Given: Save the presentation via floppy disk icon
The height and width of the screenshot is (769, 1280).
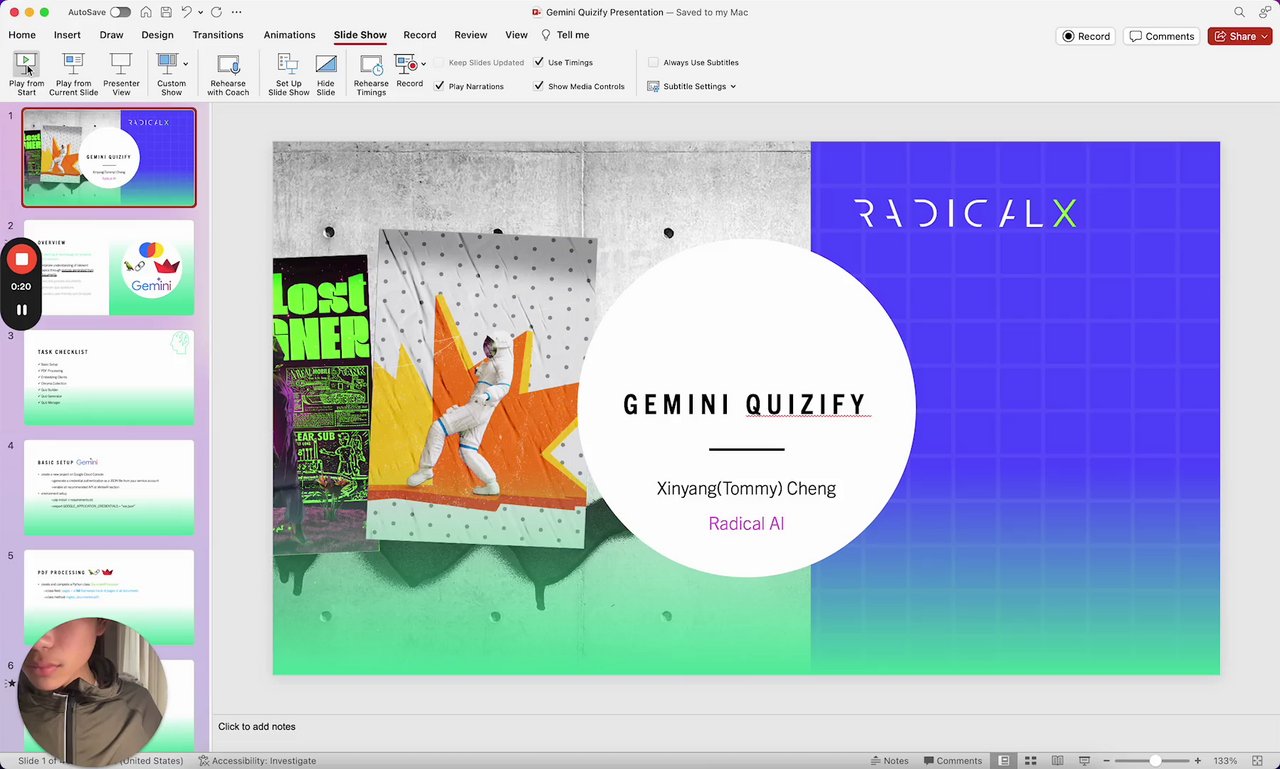Looking at the screenshot, I should (x=166, y=12).
